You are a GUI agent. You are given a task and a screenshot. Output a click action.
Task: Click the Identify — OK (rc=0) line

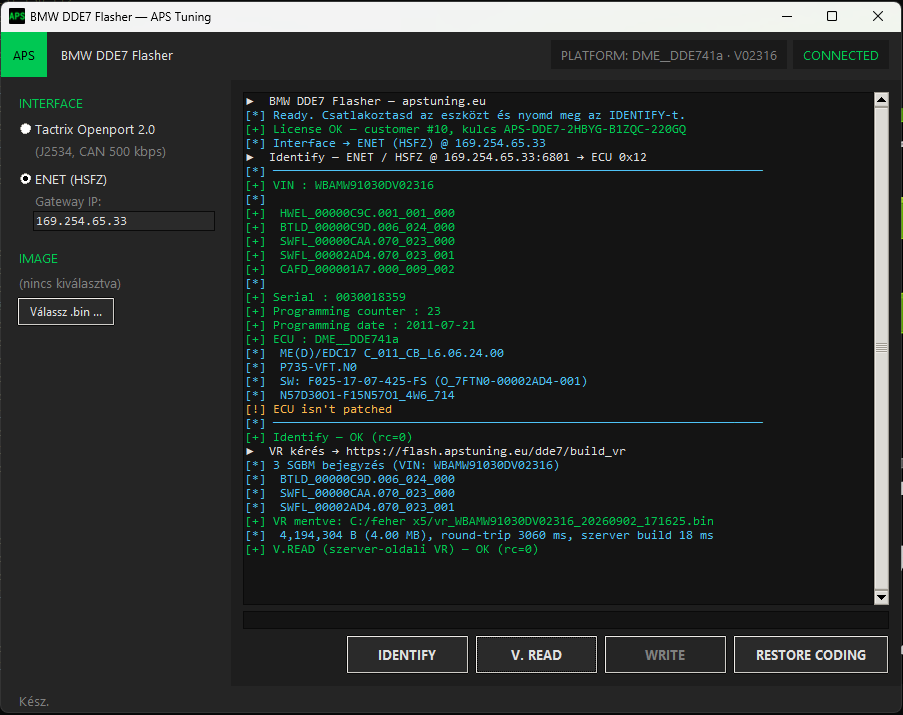[x=329, y=437]
